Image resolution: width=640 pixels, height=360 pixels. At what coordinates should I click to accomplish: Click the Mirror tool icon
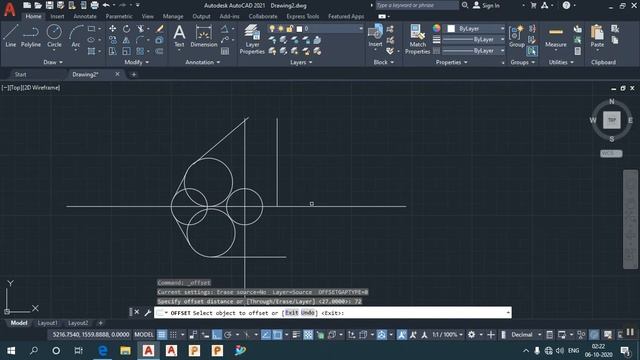tap(127, 40)
